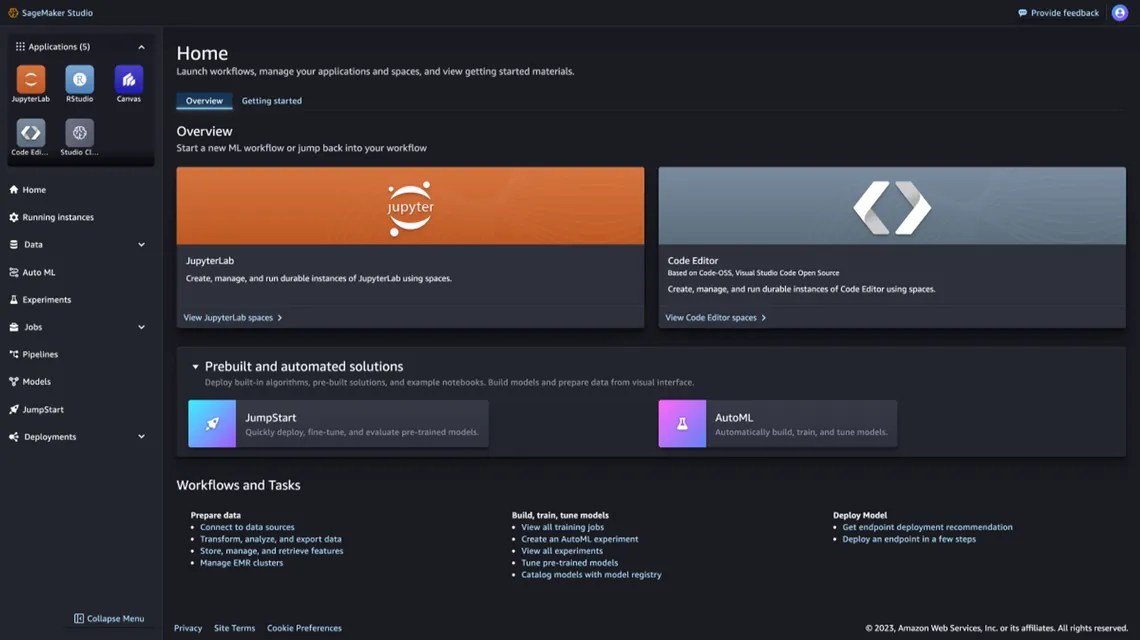Open Connect to data sources link
The width and height of the screenshot is (1140, 640).
[x=247, y=527]
